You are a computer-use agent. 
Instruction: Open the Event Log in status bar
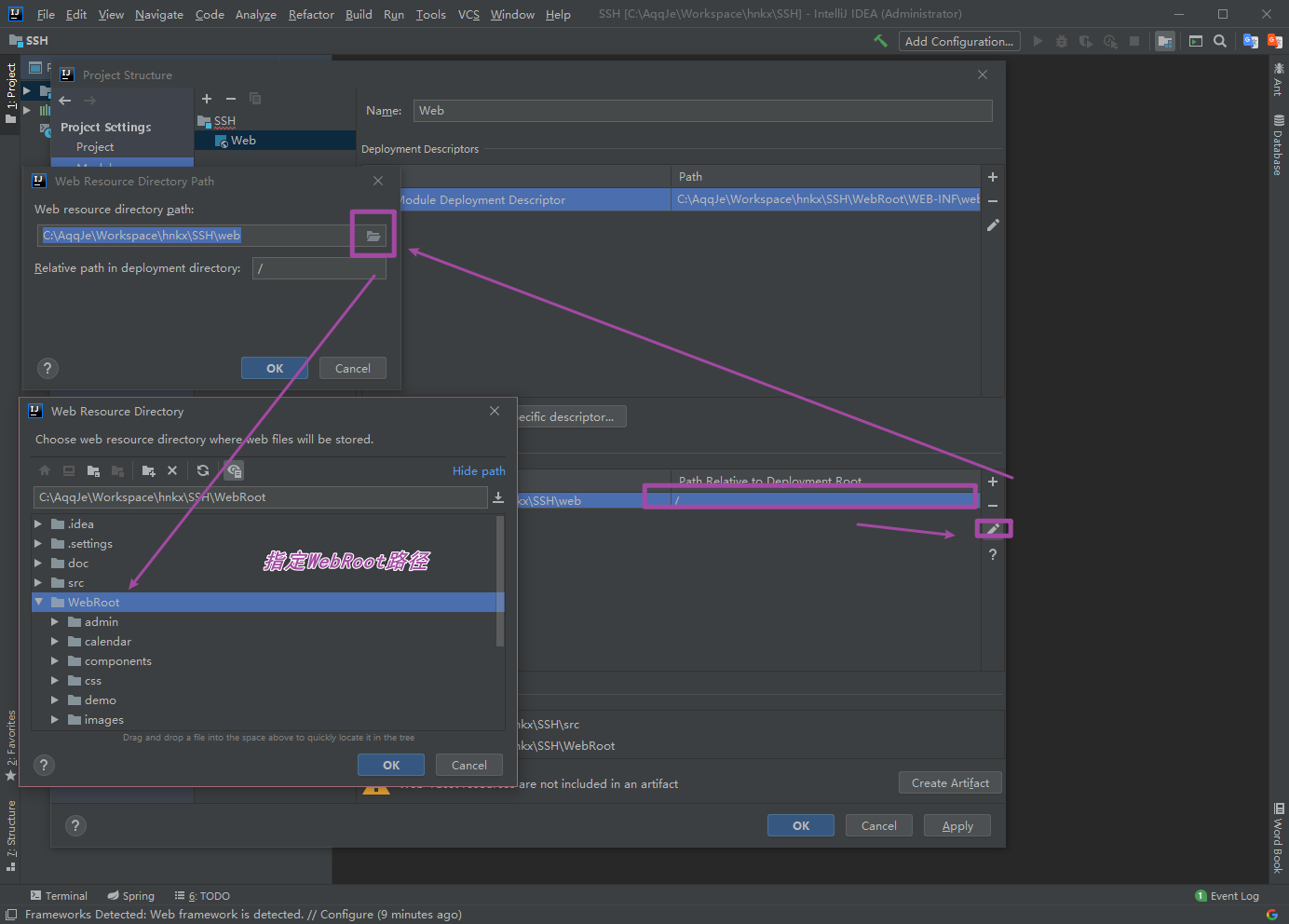pyautogui.click(x=1227, y=896)
